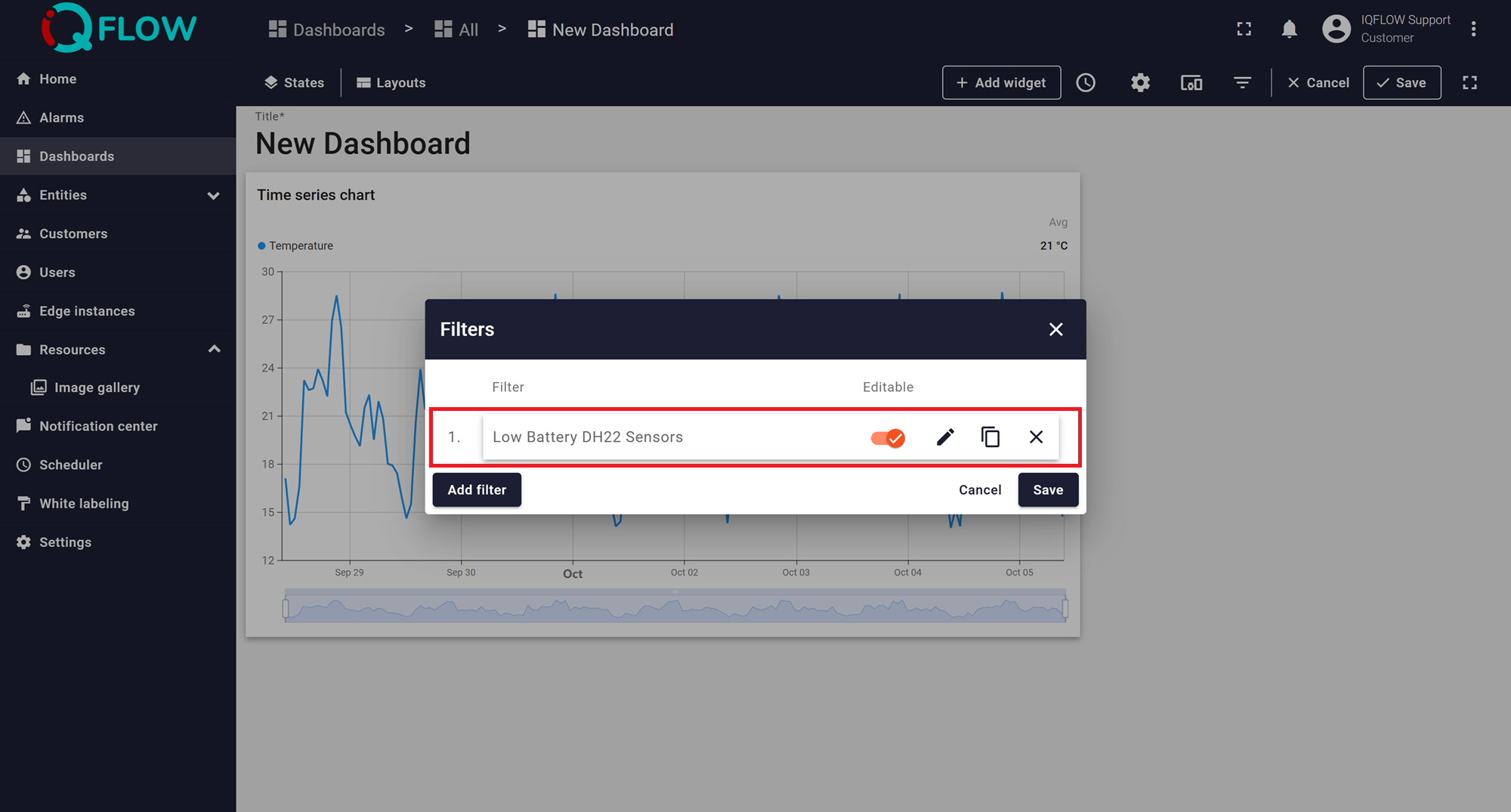Open the Alarms page in sidebar

(61, 118)
